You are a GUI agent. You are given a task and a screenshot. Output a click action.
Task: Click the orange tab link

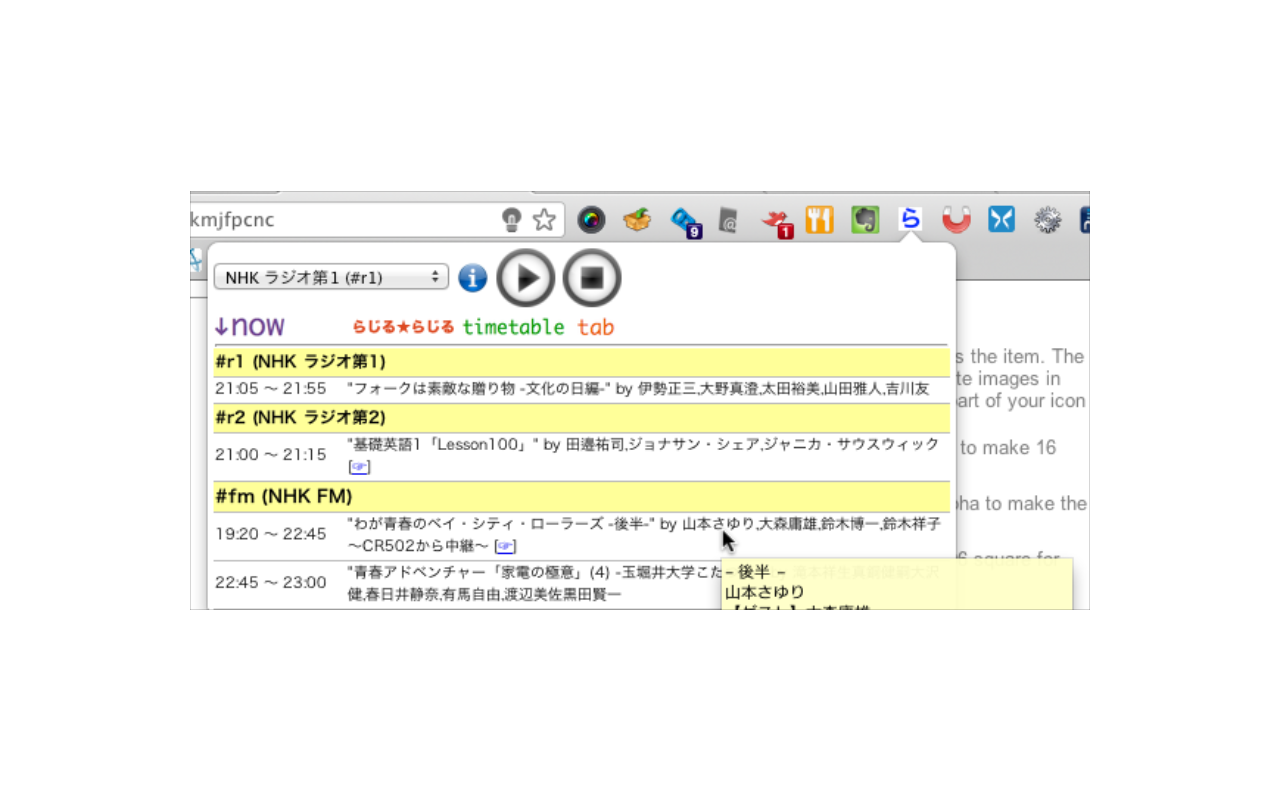(x=595, y=327)
